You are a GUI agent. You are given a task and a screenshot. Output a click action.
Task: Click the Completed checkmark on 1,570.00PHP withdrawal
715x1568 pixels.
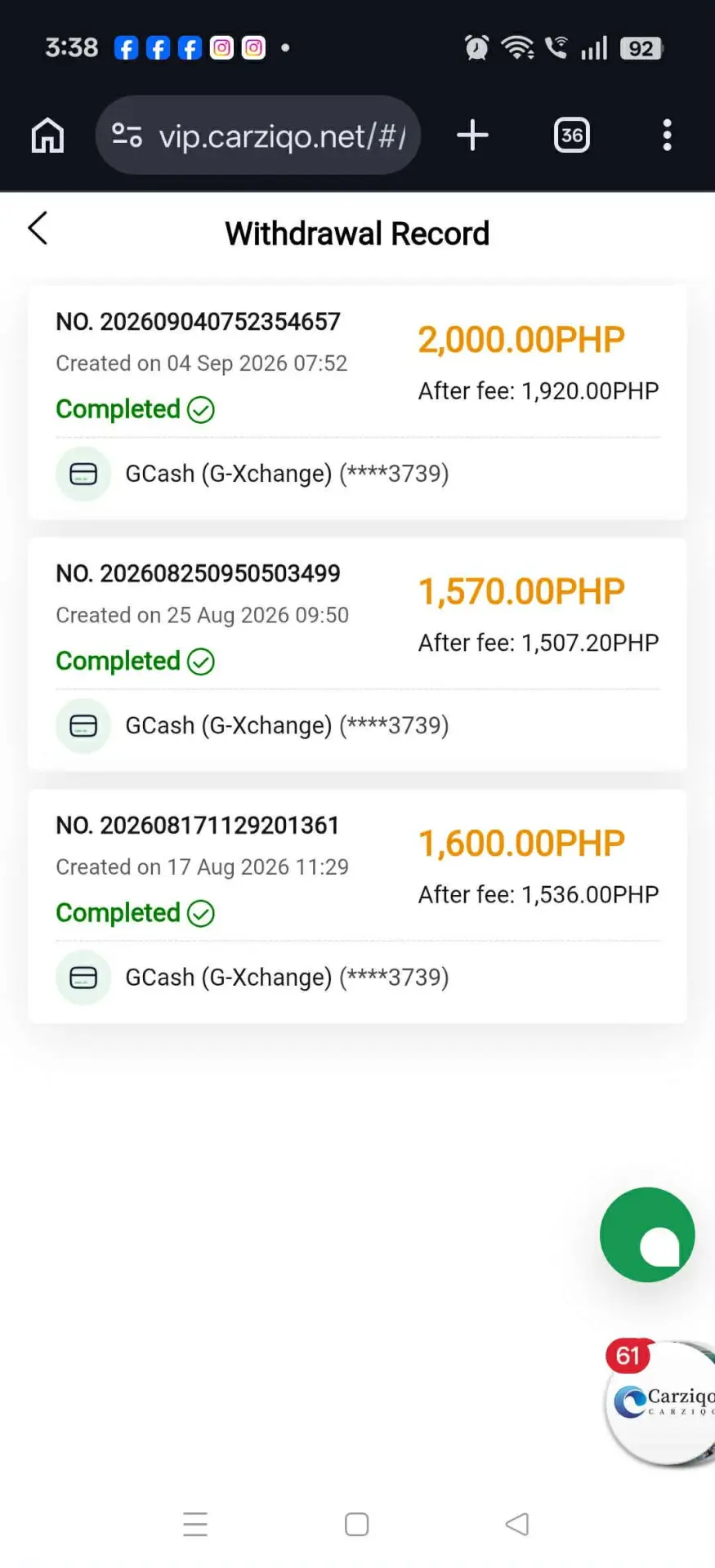(201, 661)
